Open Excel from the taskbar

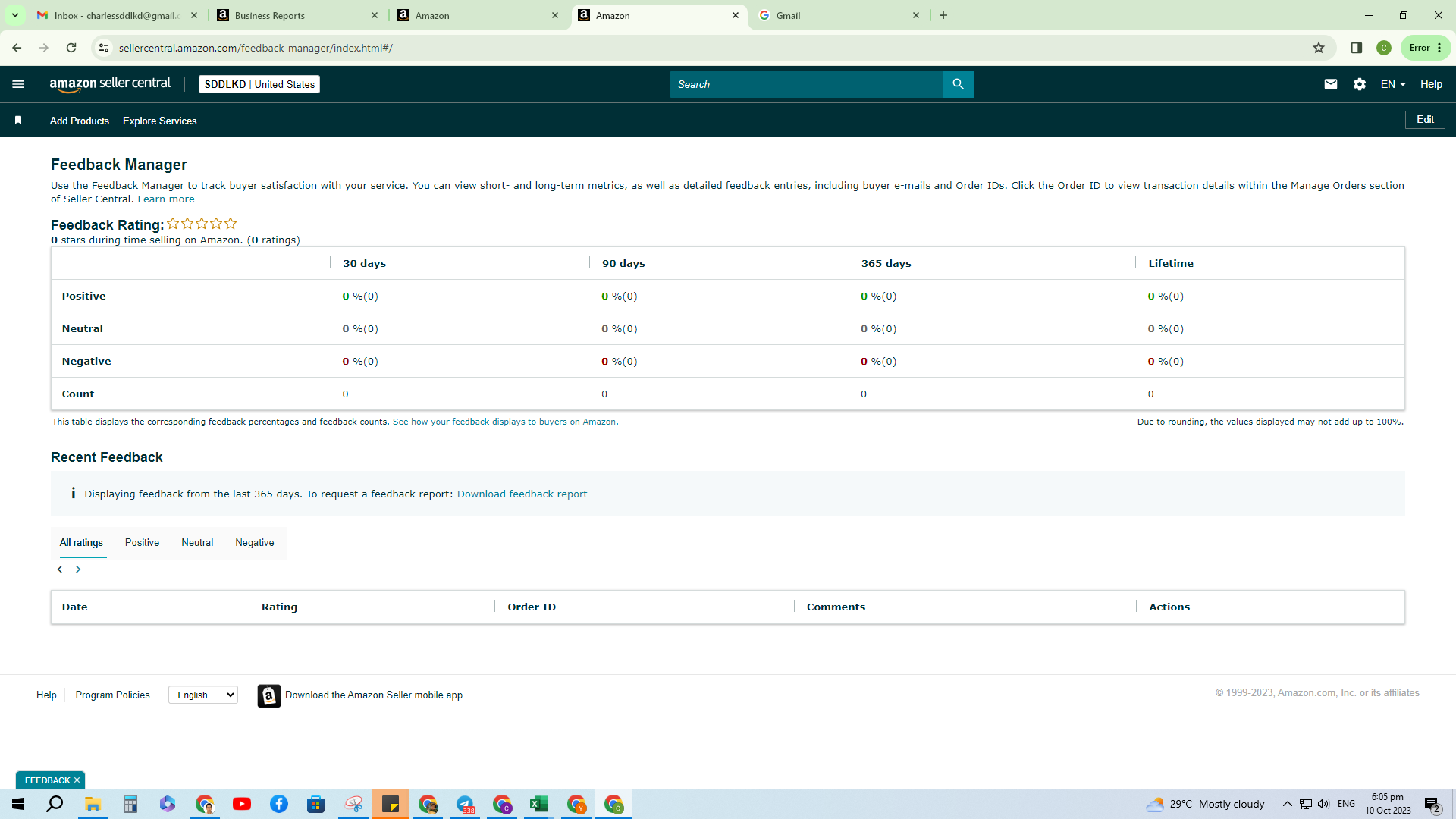[539, 804]
